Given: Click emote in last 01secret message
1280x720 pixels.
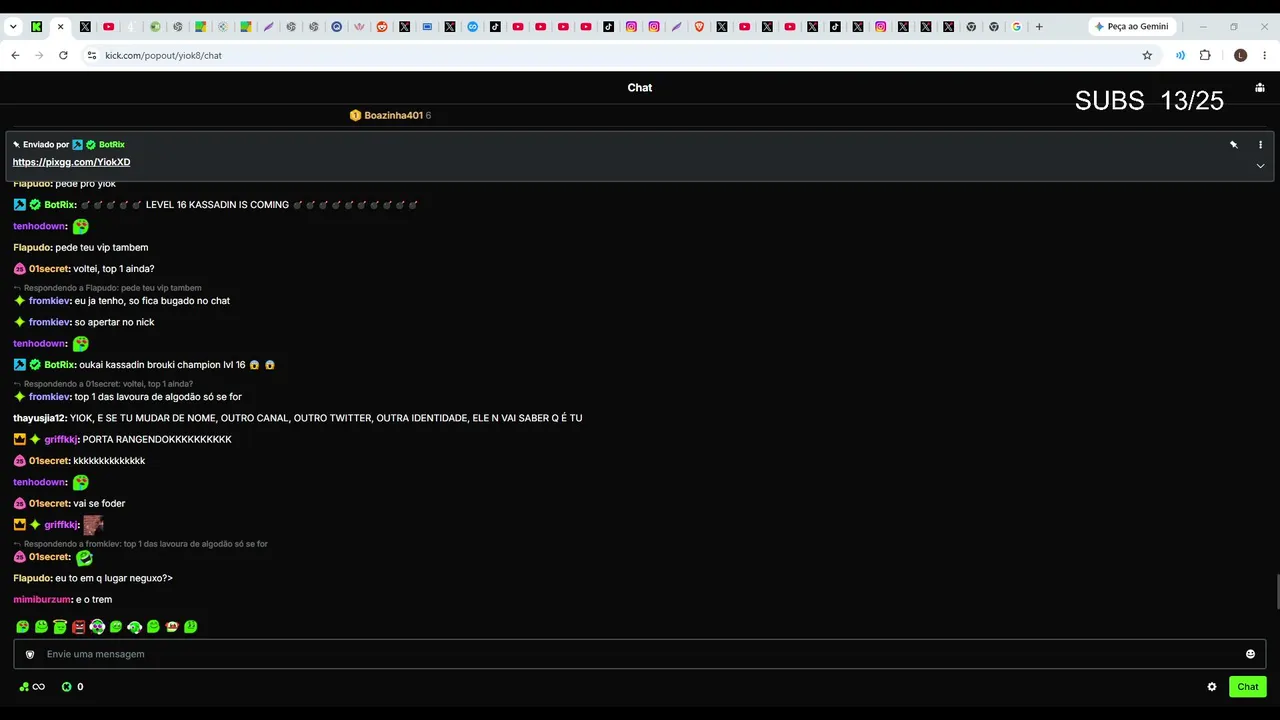Looking at the screenshot, I should pyautogui.click(x=85, y=558).
